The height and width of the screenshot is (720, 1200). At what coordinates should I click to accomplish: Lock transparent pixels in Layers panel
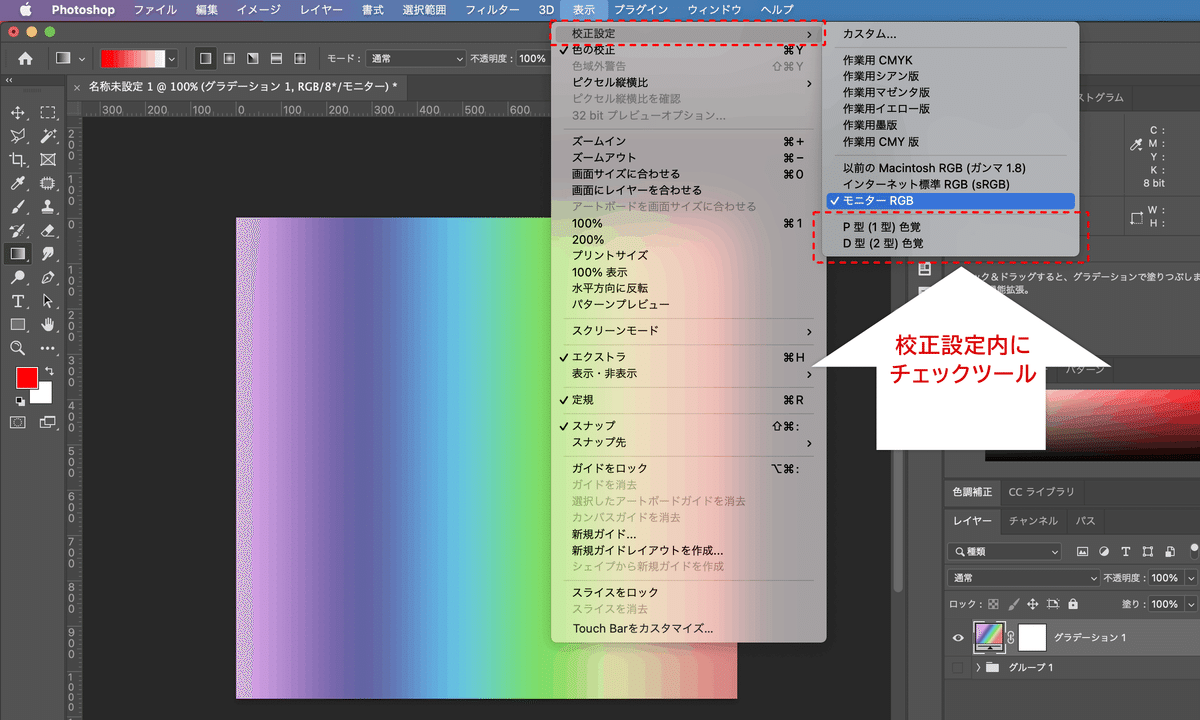tap(993, 604)
